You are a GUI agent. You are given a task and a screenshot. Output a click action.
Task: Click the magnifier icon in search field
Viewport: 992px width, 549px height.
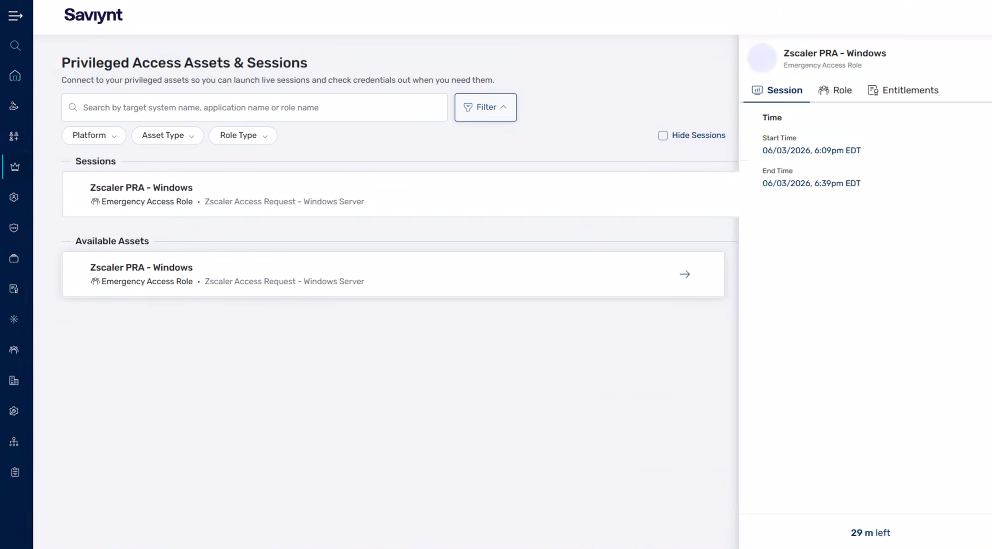click(x=73, y=108)
